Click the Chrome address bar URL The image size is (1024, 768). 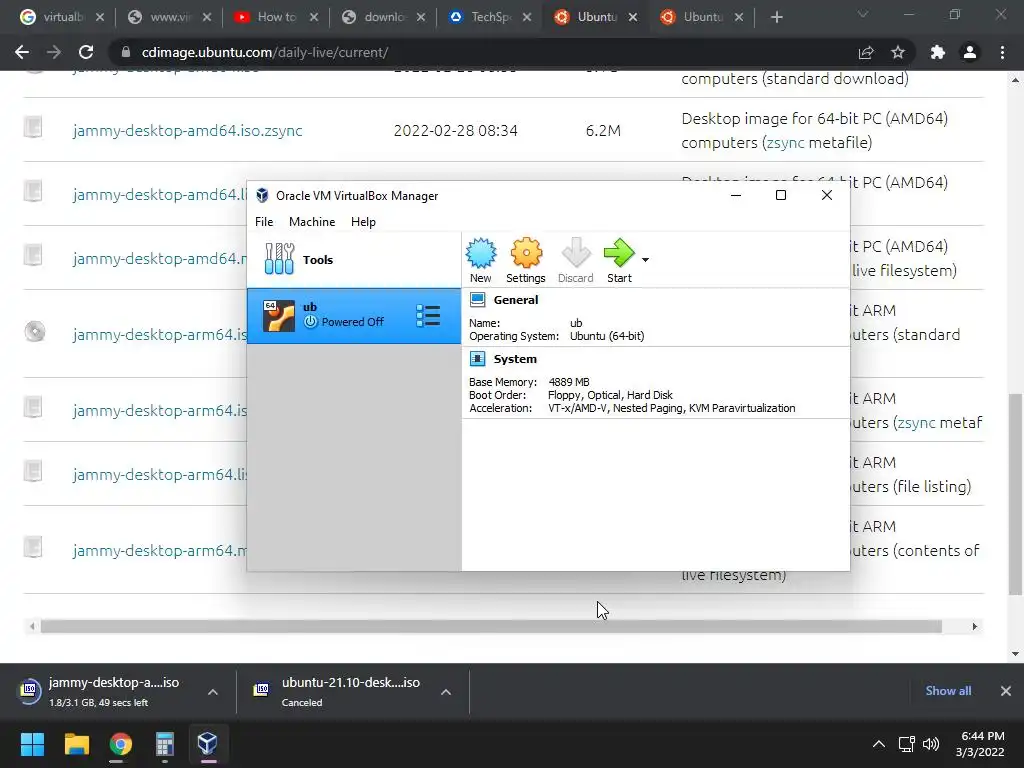pos(265,52)
